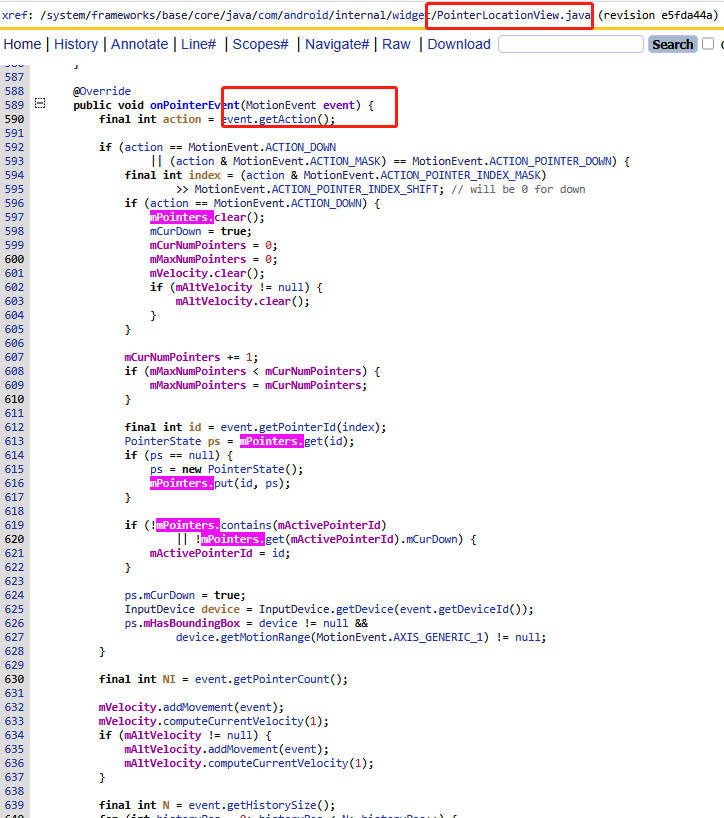Open the Home link
The image size is (724, 818).
(x=22, y=44)
